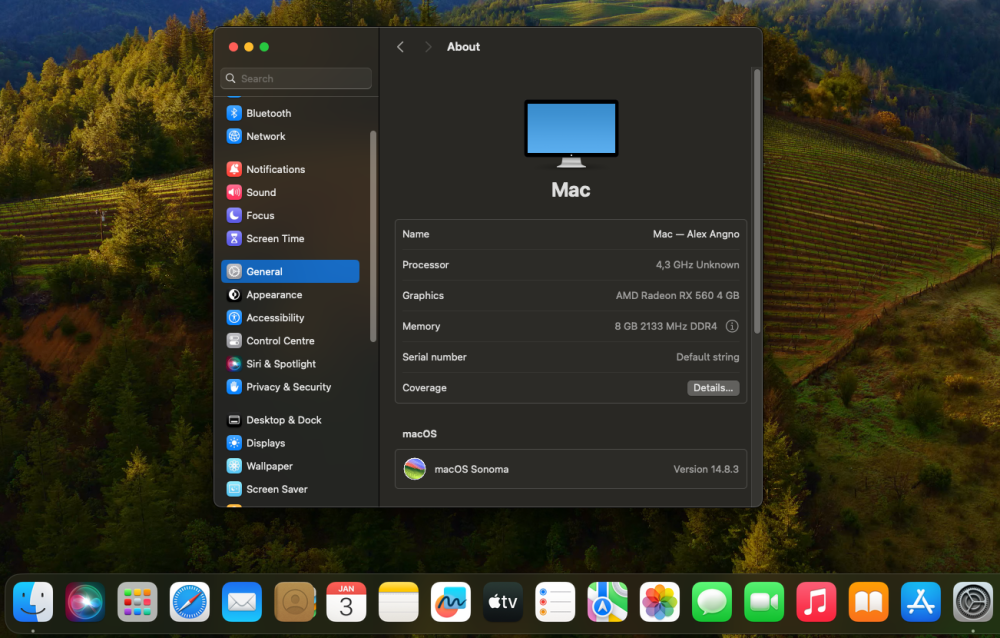Screen dimensions: 1000x638
Task: Open Network settings in sidebar
Action: [x=290, y=136]
